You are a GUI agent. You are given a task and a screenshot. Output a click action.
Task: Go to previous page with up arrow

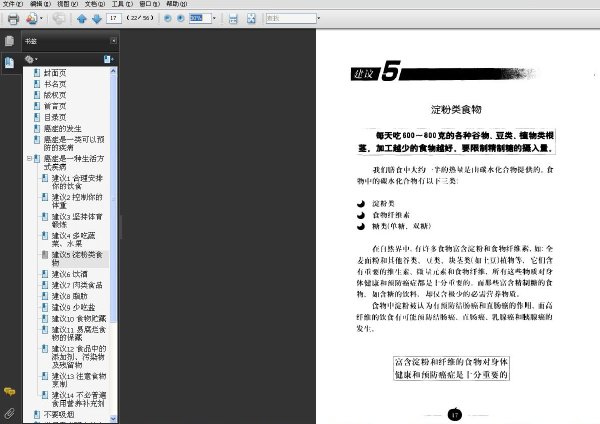coord(82,18)
